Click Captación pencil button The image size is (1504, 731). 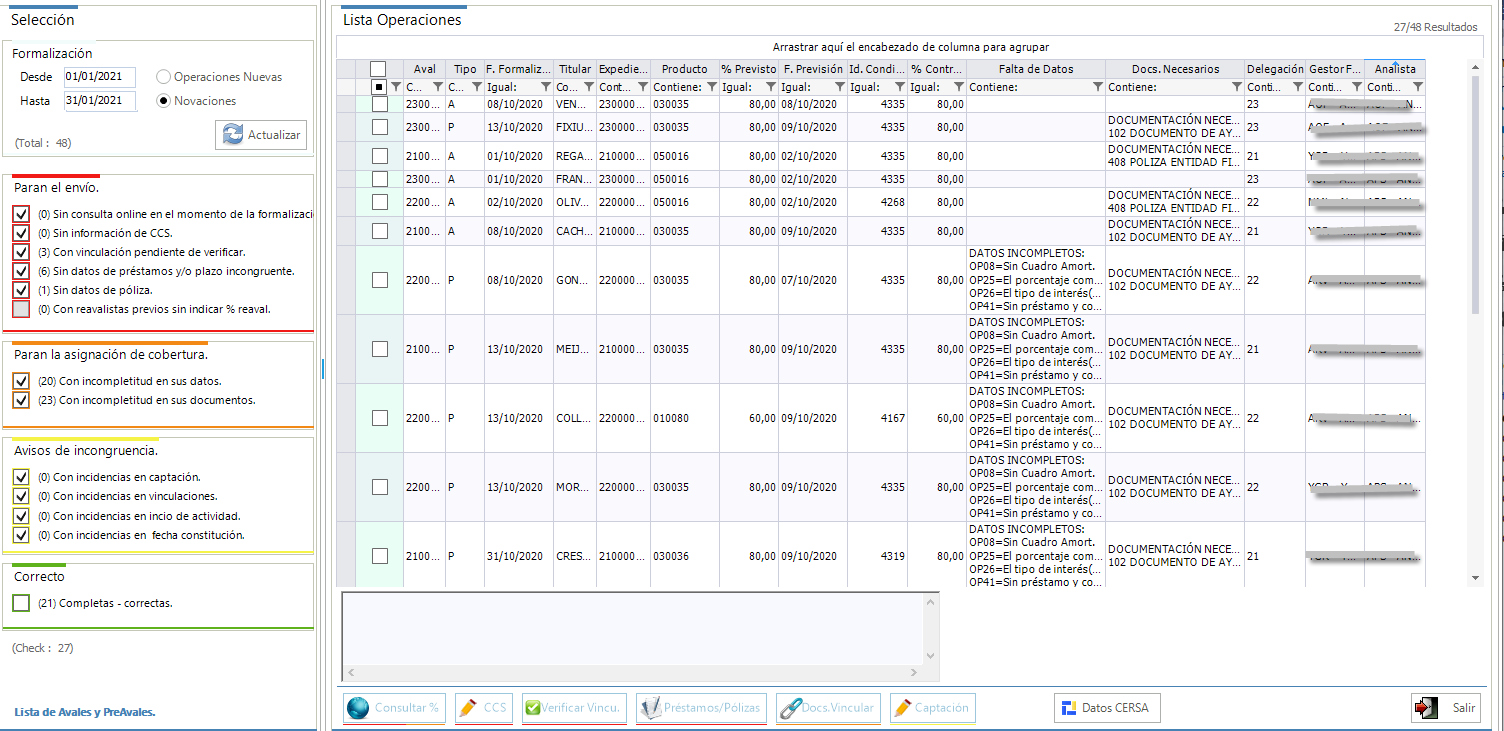(932, 708)
